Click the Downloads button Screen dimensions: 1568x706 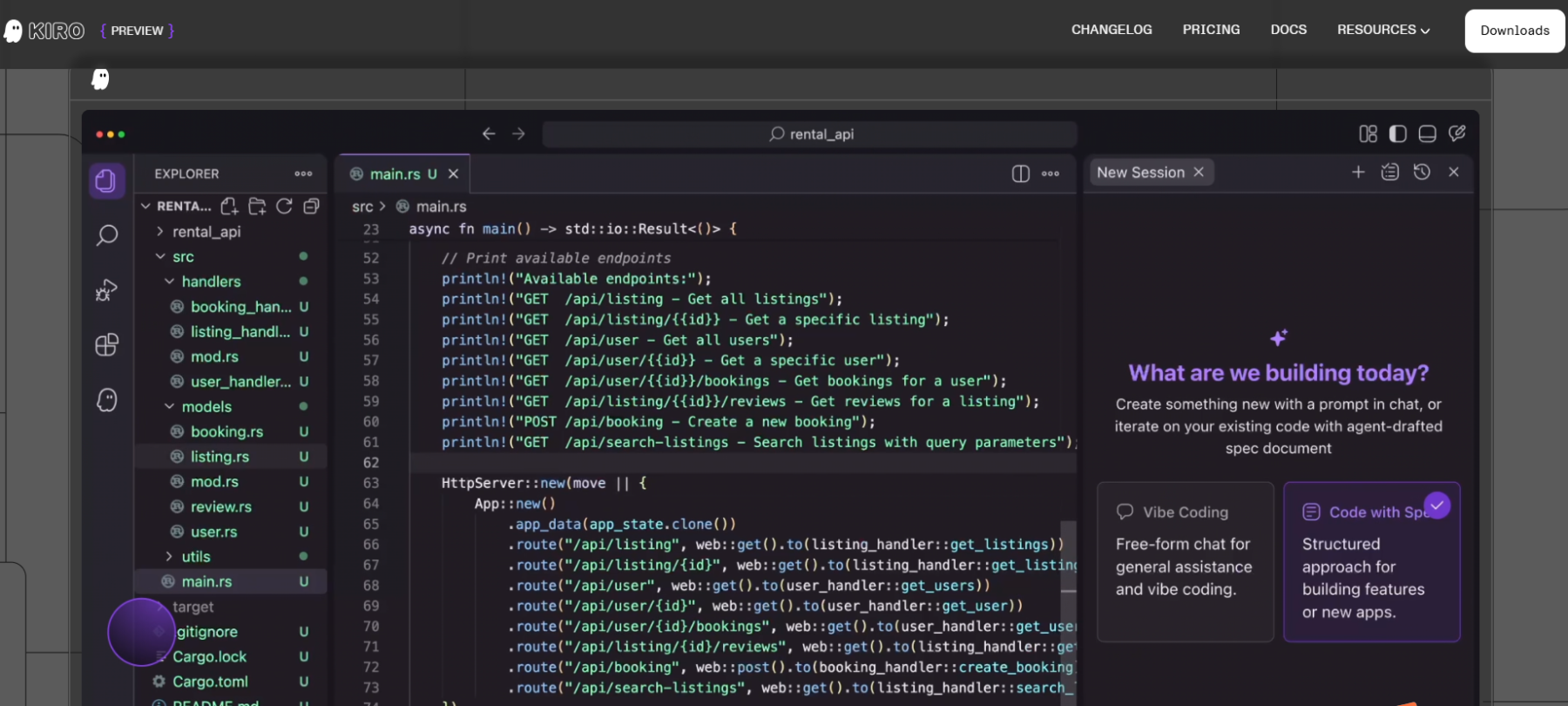(x=1514, y=31)
